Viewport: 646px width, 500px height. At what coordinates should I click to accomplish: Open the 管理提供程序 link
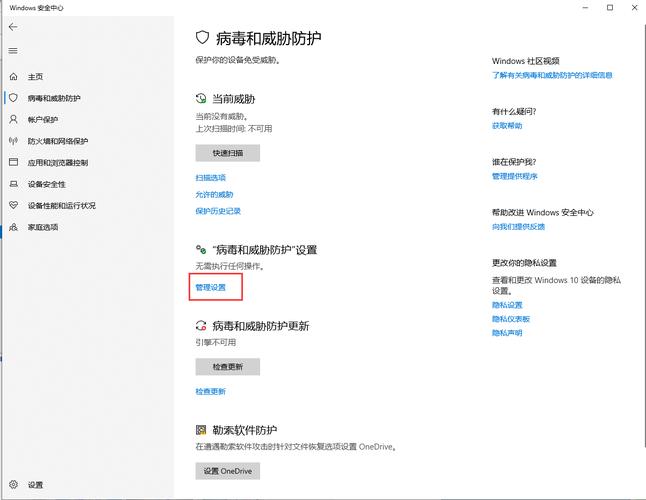point(515,176)
